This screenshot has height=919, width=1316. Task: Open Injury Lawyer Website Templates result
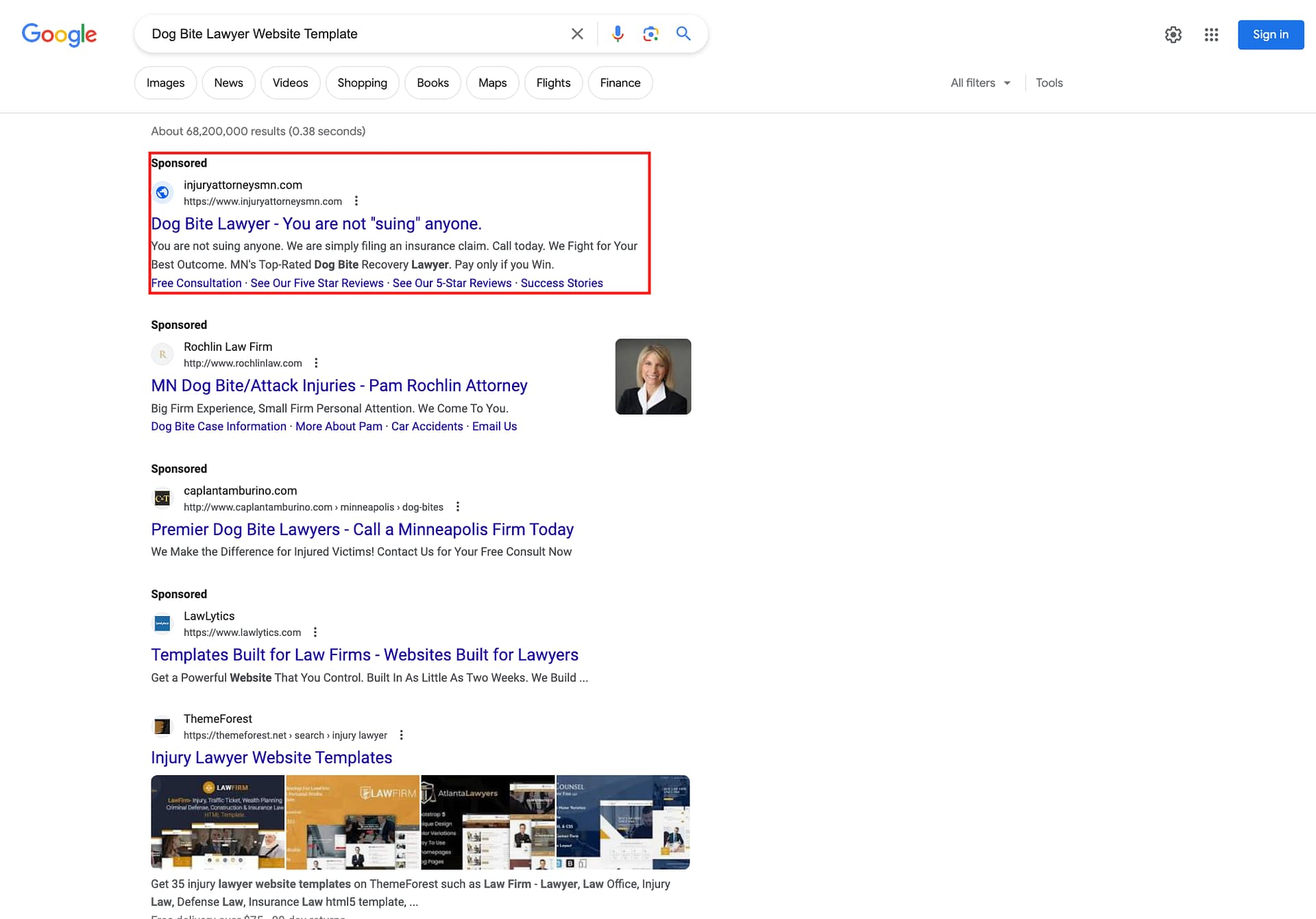coord(271,758)
